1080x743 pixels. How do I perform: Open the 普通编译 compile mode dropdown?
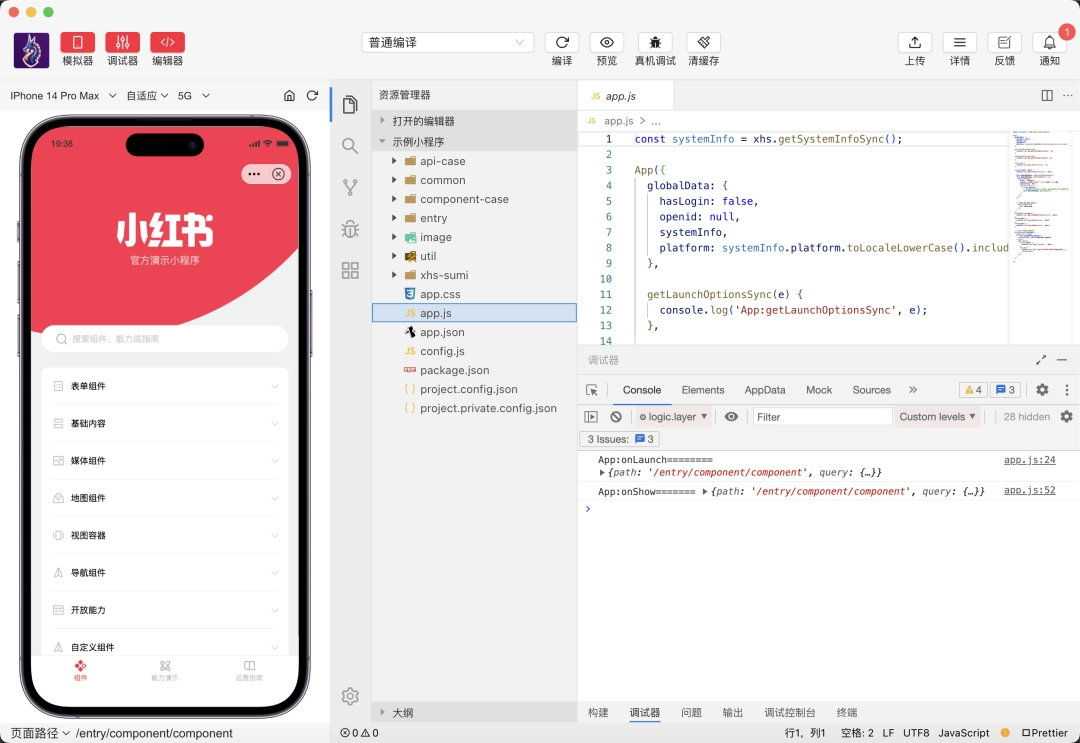(x=447, y=42)
